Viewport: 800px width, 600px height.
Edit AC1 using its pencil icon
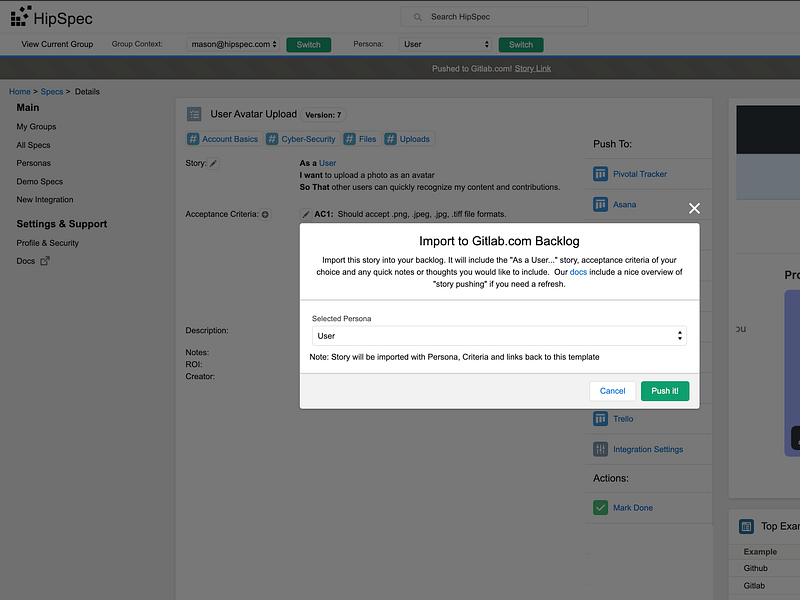coord(306,214)
